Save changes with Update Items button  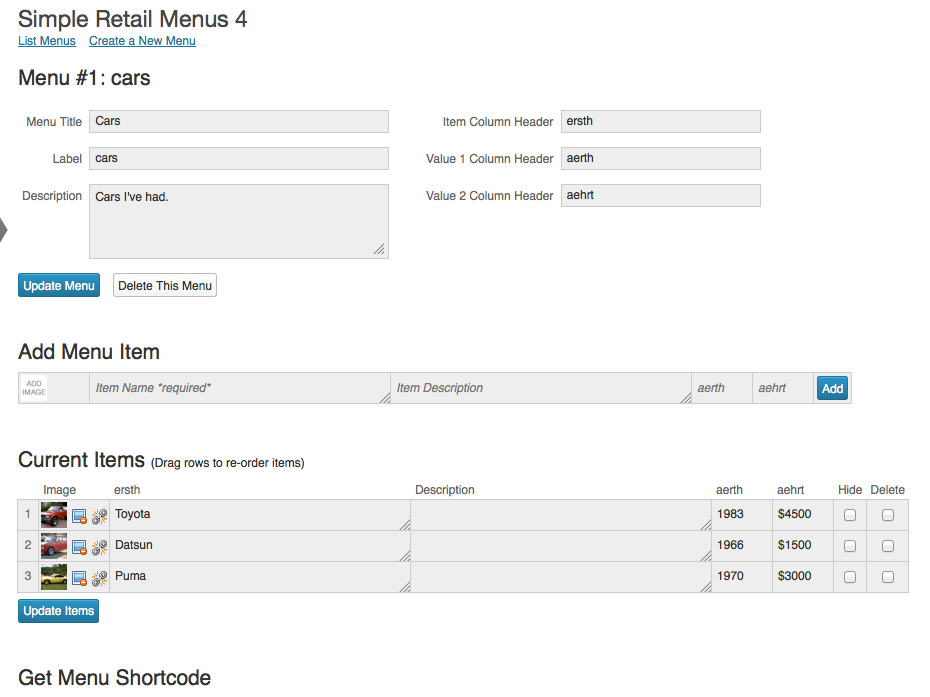58,611
